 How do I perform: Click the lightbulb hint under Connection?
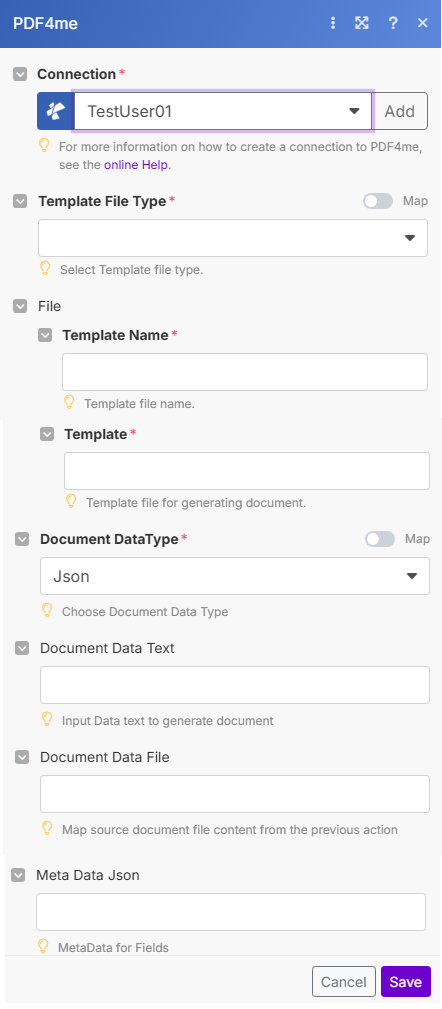click(44, 145)
